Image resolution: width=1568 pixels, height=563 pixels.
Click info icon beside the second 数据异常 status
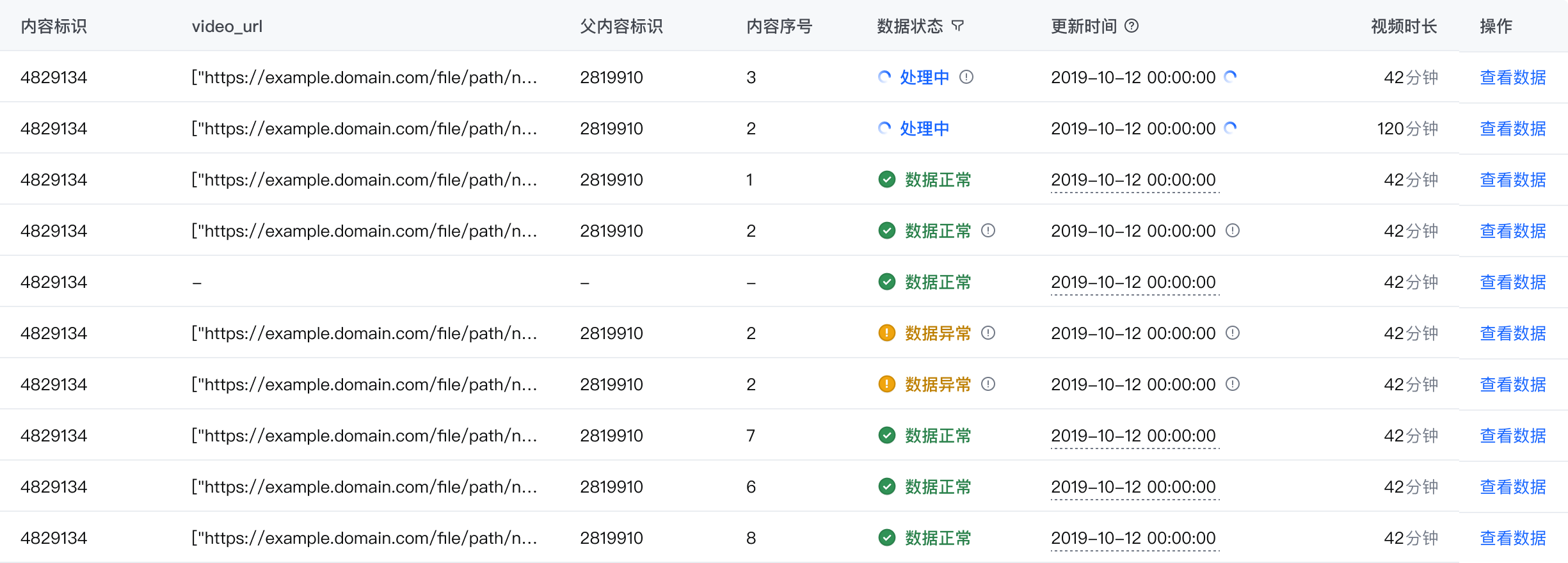988,384
